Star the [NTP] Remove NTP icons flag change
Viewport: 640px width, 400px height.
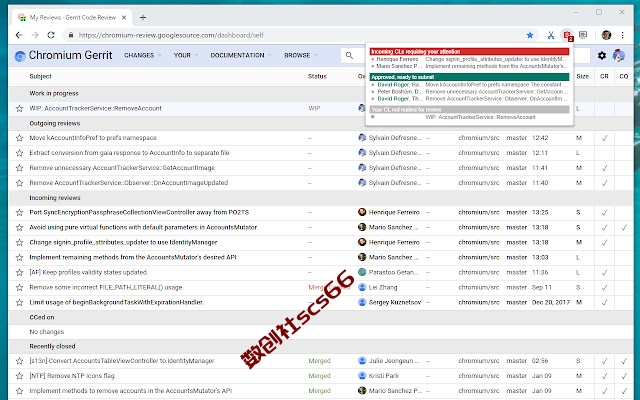(19, 376)
